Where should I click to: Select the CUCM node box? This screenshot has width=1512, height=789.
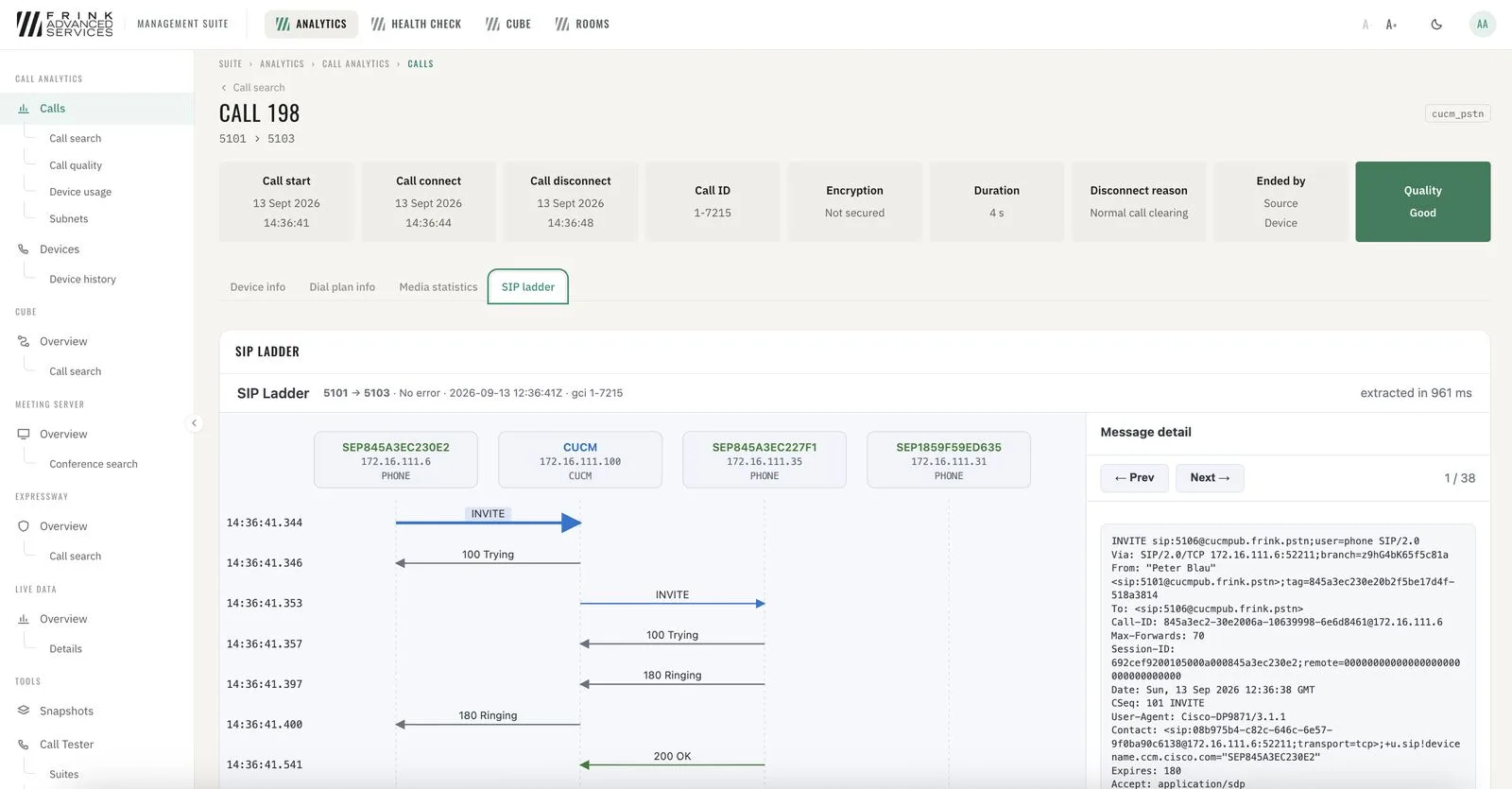pos(580,460)
